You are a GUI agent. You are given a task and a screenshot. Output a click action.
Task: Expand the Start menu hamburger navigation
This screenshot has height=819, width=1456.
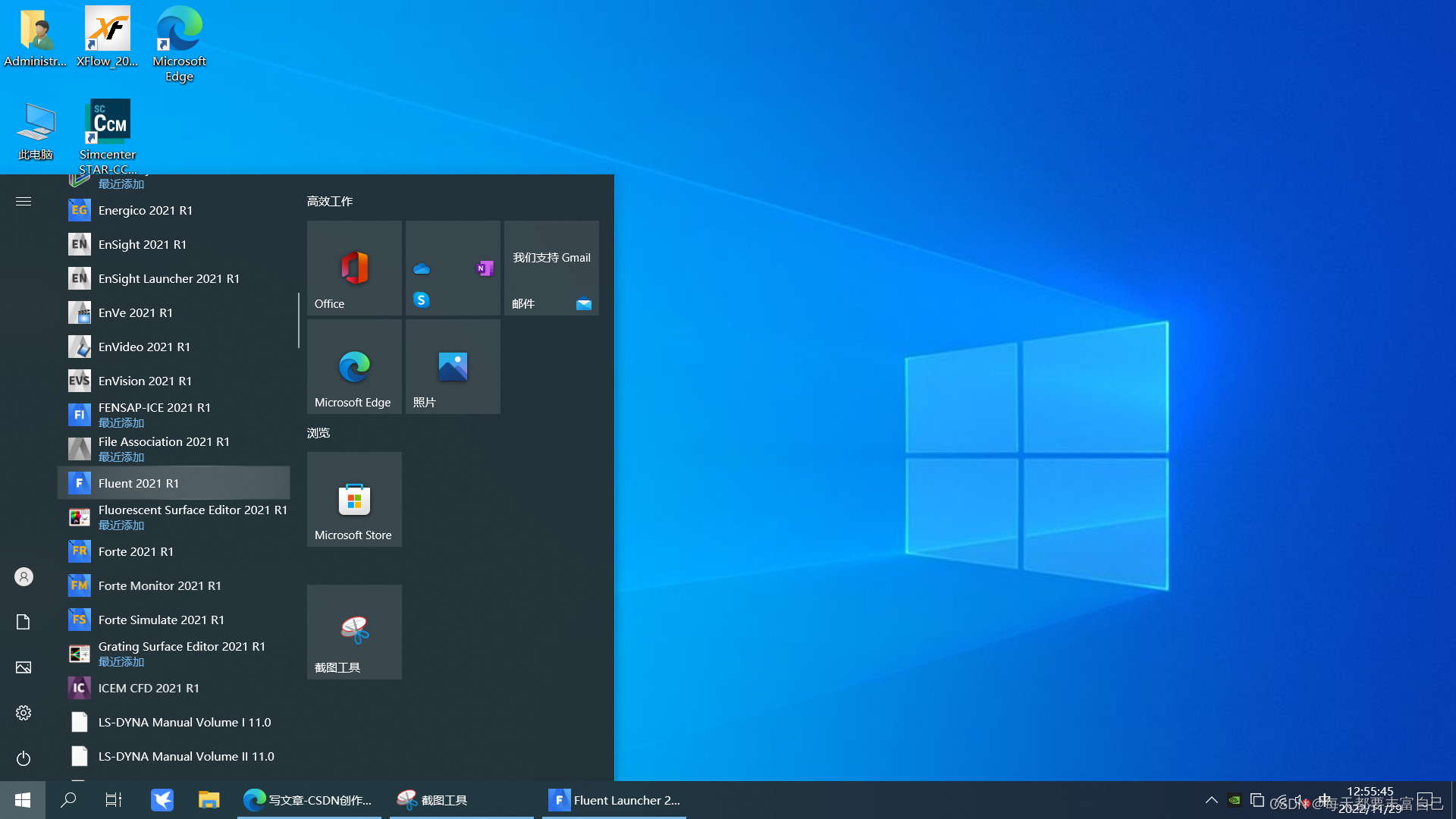click(x=24, y=201)
